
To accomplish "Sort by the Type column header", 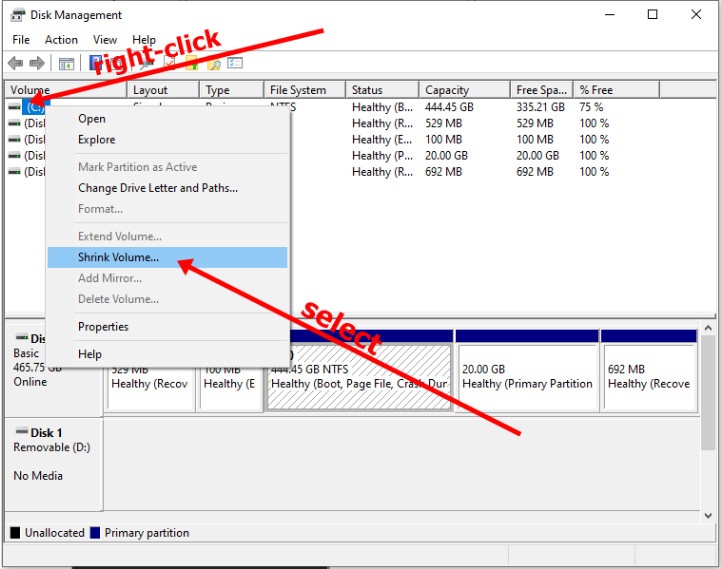I will pos(231,90).
